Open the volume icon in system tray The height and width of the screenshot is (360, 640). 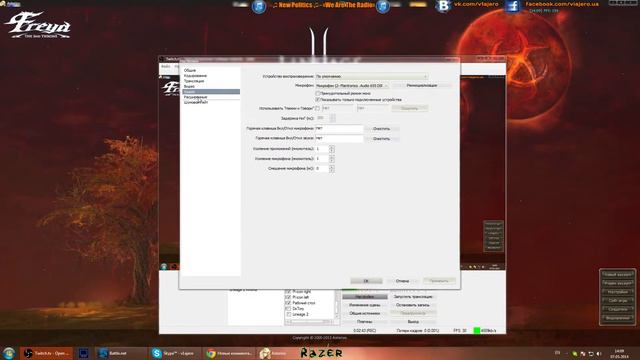(599, 353)
